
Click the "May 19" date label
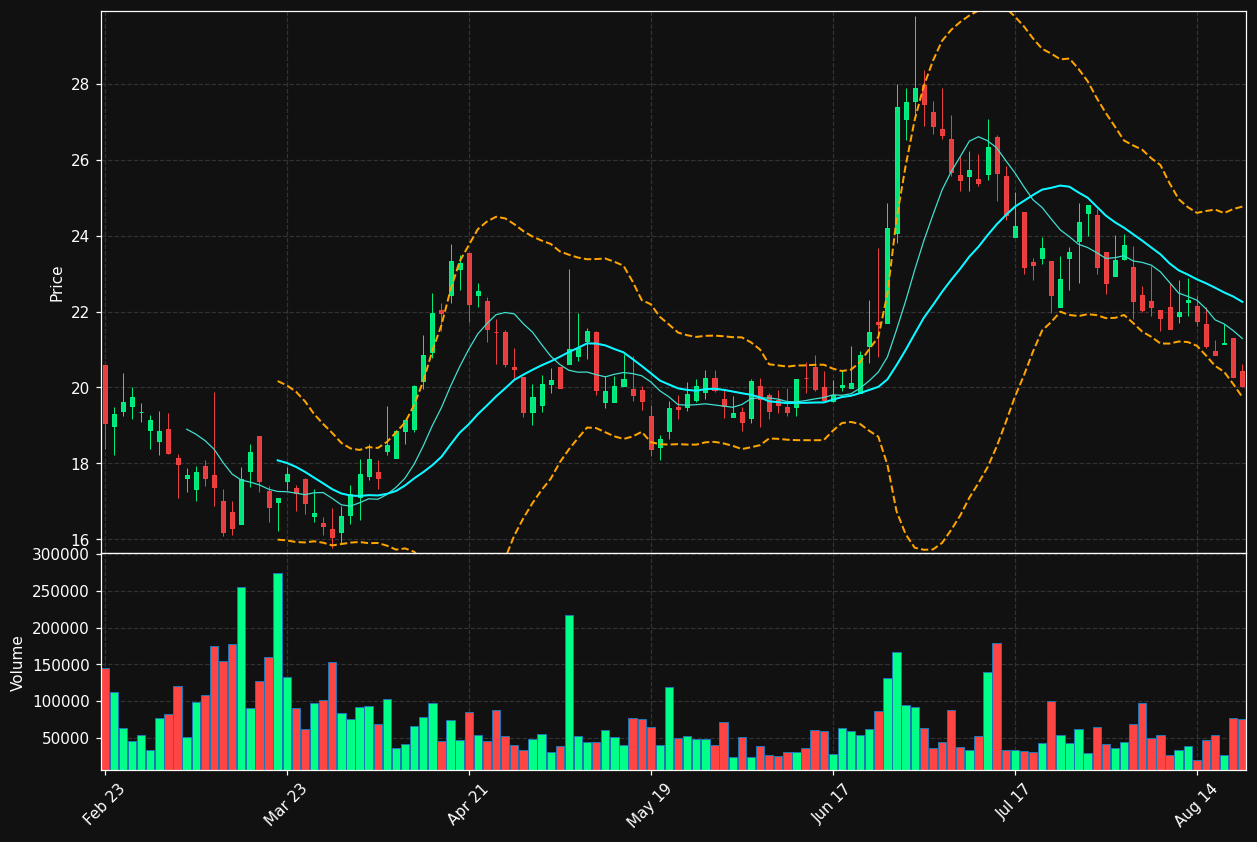click(x=649, y=804)
